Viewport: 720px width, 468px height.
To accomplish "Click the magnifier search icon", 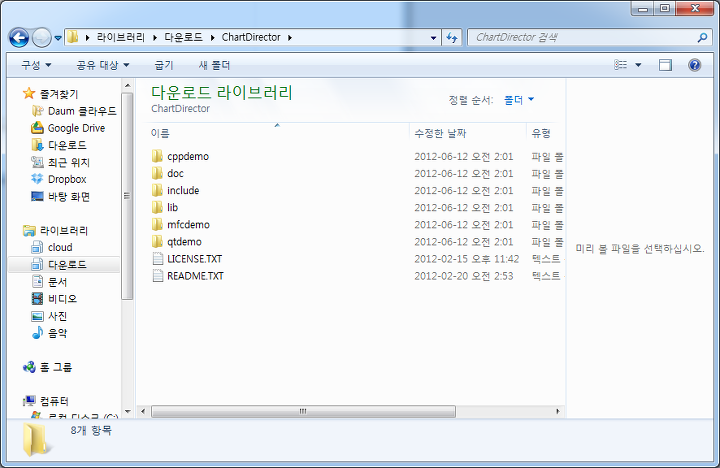I will point(702,38).
